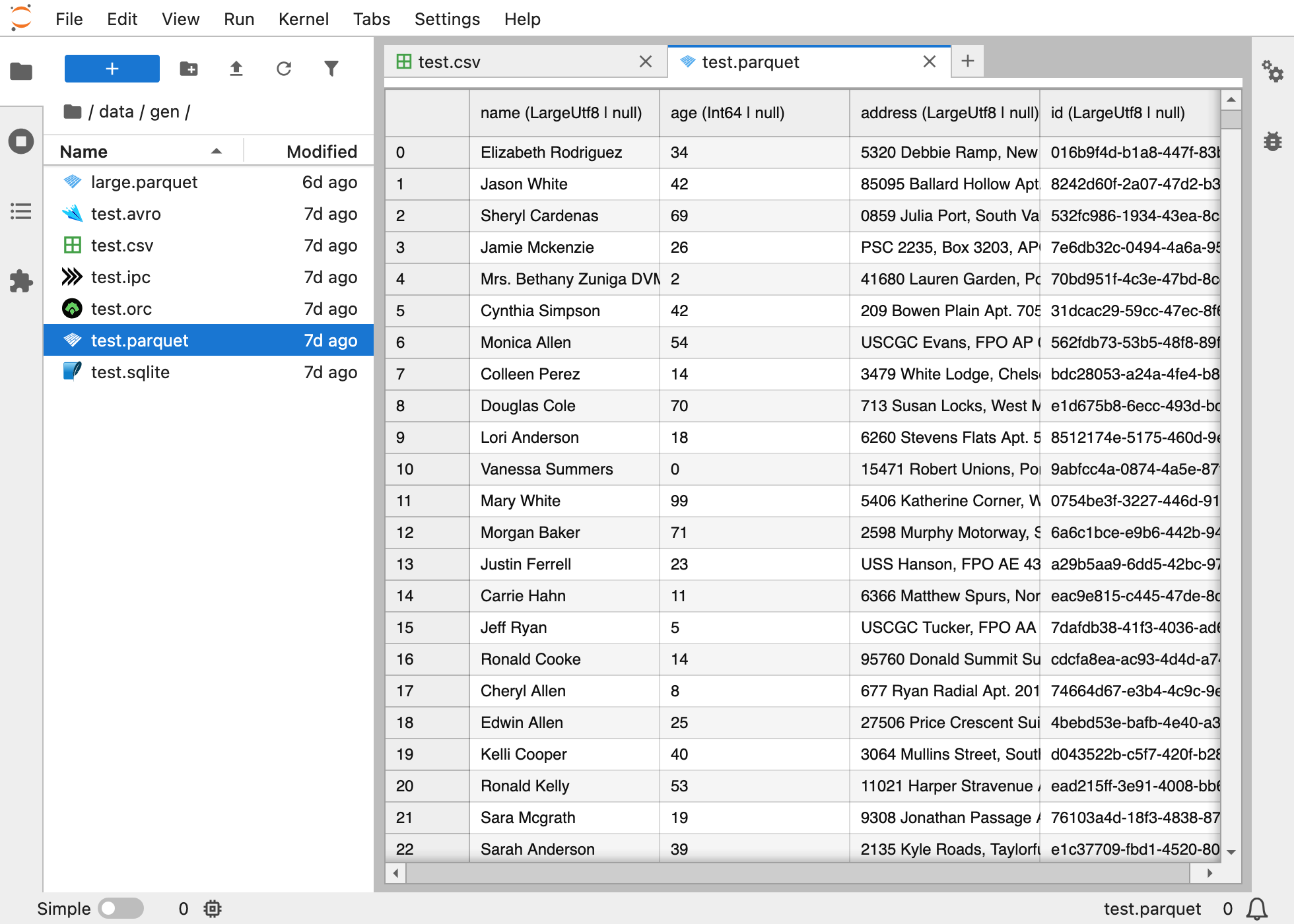Open the Tabs menu
This screenshot has width=1294, height=924.
coord(372,19)
